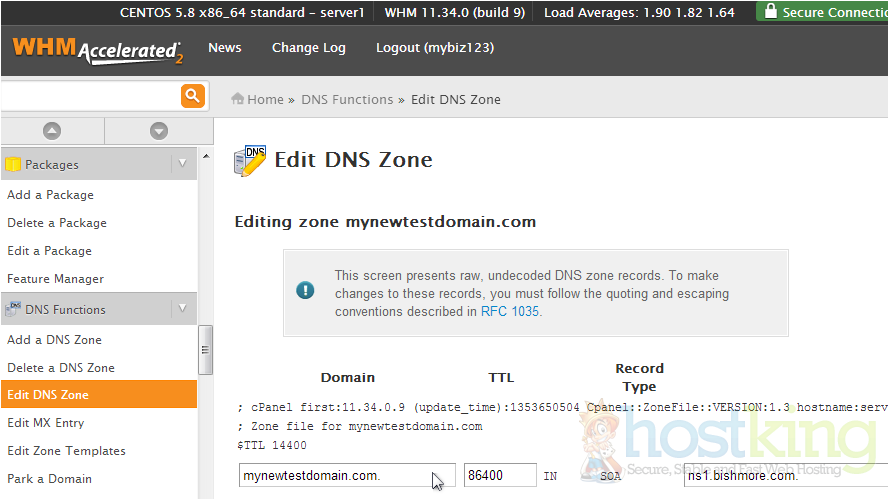The height and width of the screenshot is (500, 889).
Task: Collapse the DNS Functions section arrow
Action: [x=182, y=309]
